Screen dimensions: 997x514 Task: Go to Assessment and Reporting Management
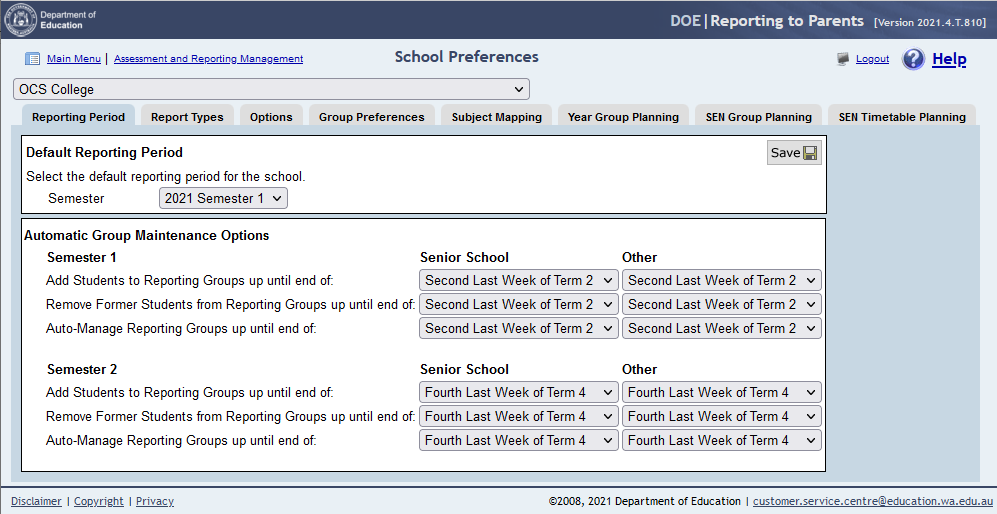pos(208,59)
